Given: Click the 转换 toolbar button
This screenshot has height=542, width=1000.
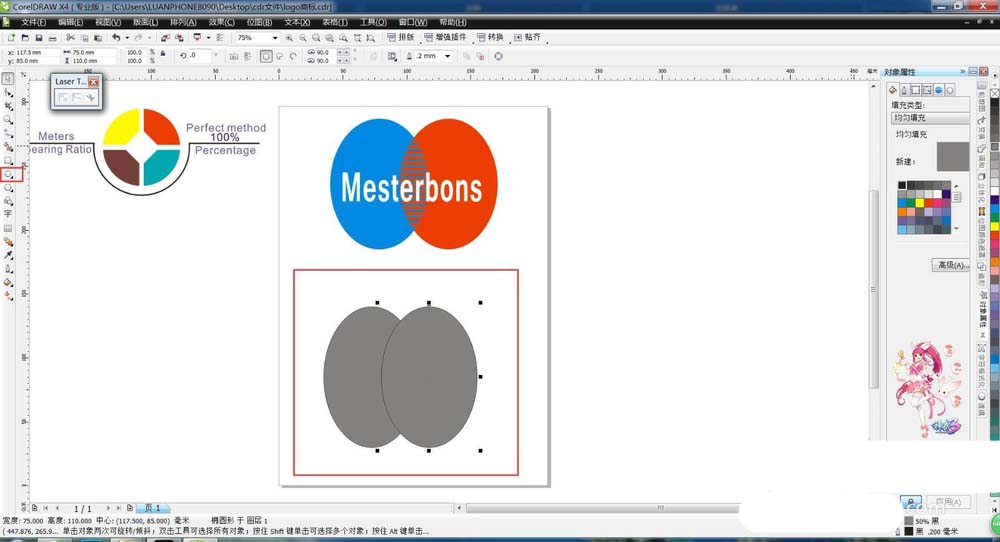Looking at the screenshot, I should coord(490,37).
